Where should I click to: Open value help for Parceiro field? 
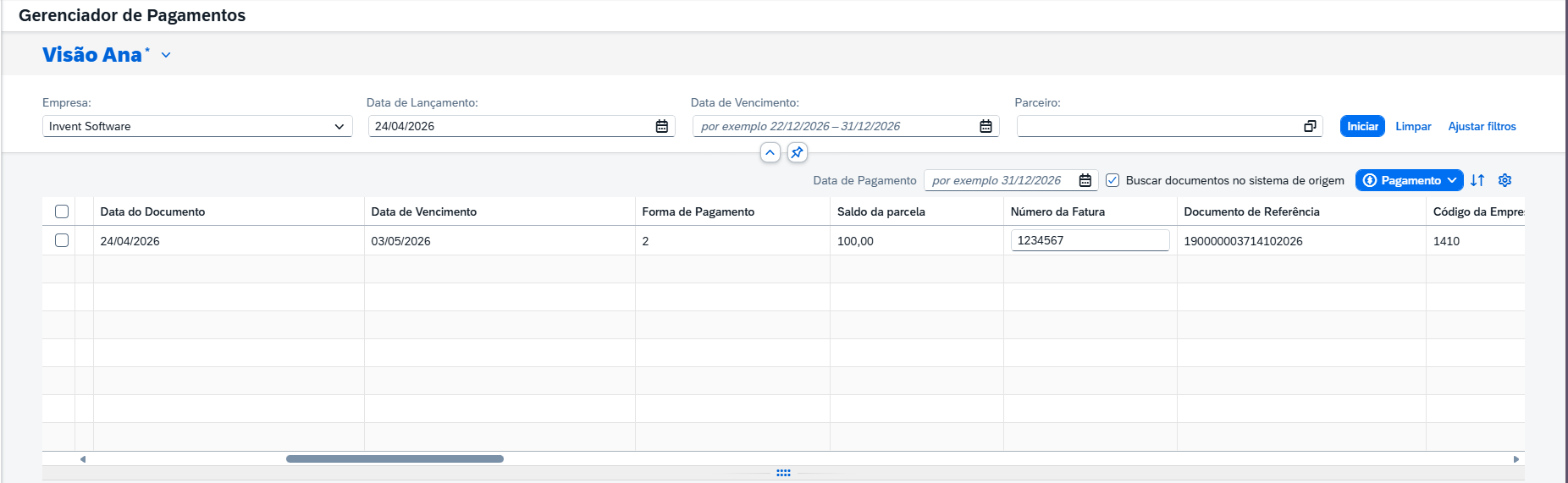(1310, 126)
